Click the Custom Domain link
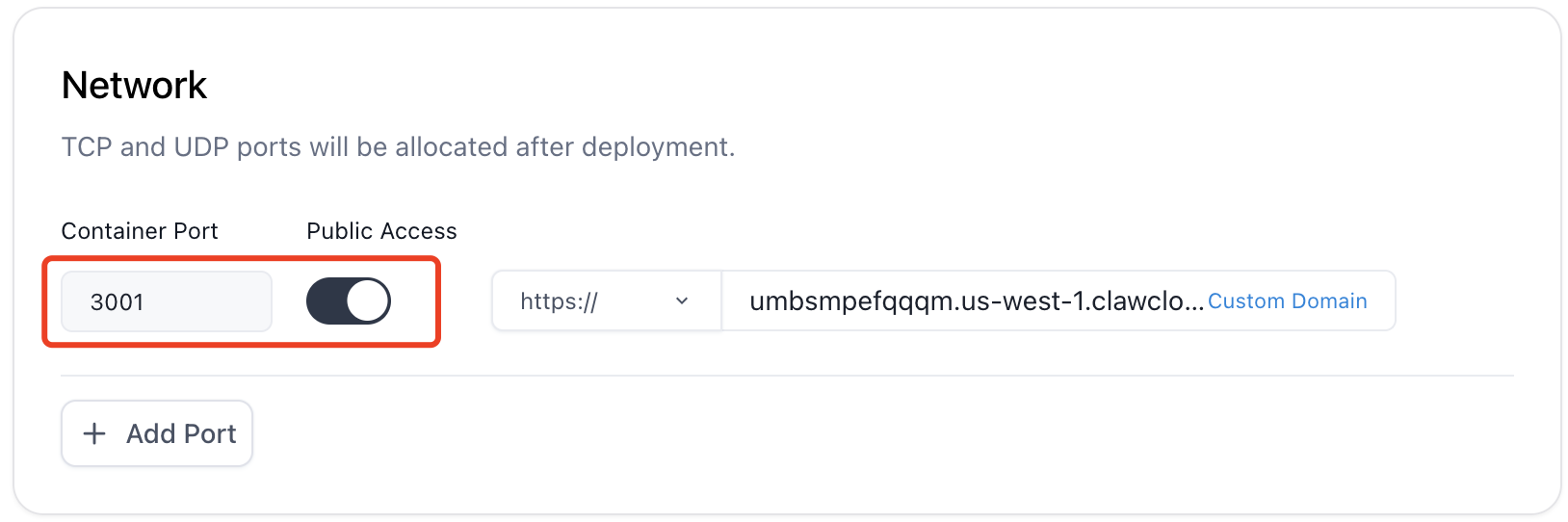Image resolution: width=1568 pixels, height=522 pixels. (x=1287, y=301)
